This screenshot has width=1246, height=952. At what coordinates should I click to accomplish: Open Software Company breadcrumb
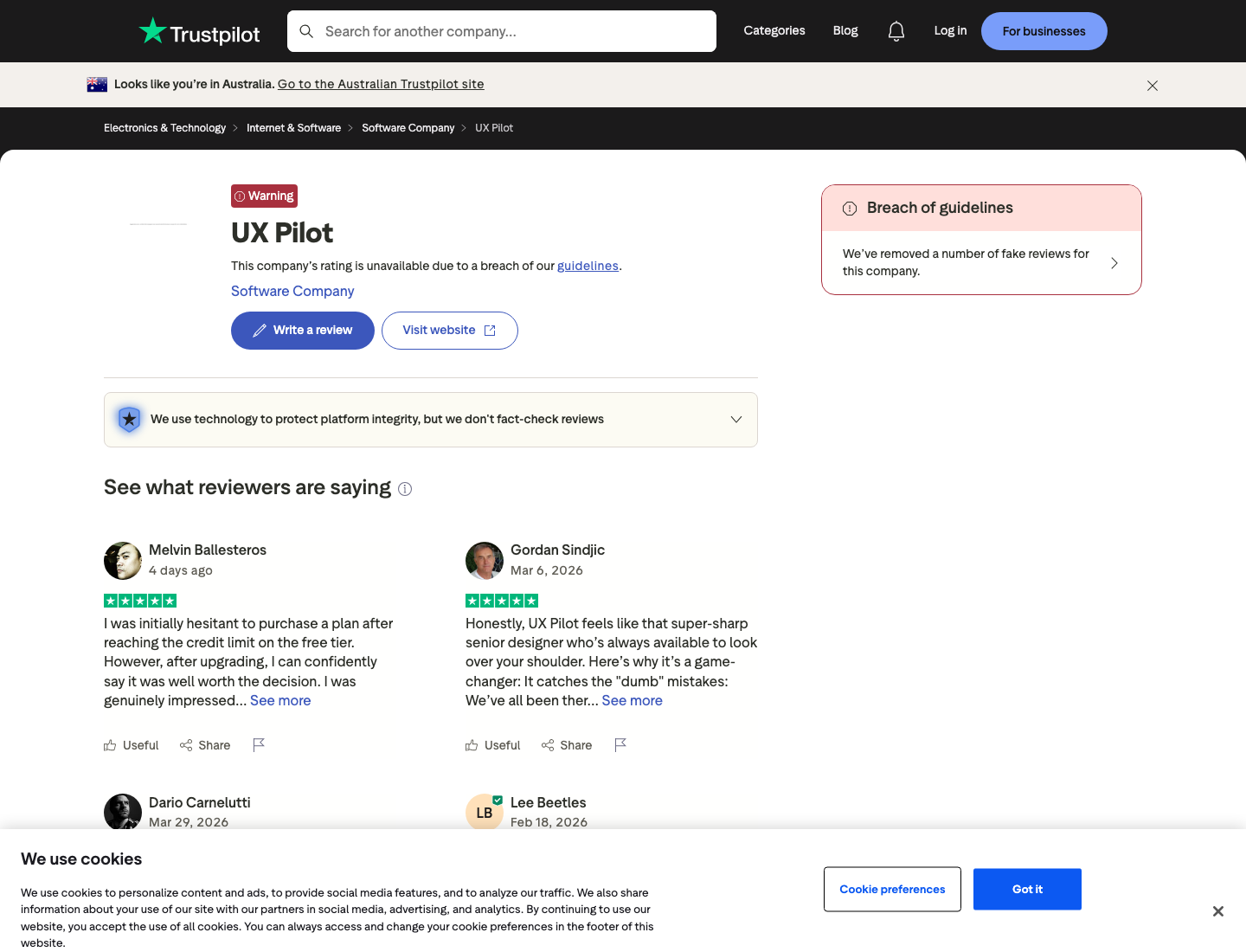408,128
